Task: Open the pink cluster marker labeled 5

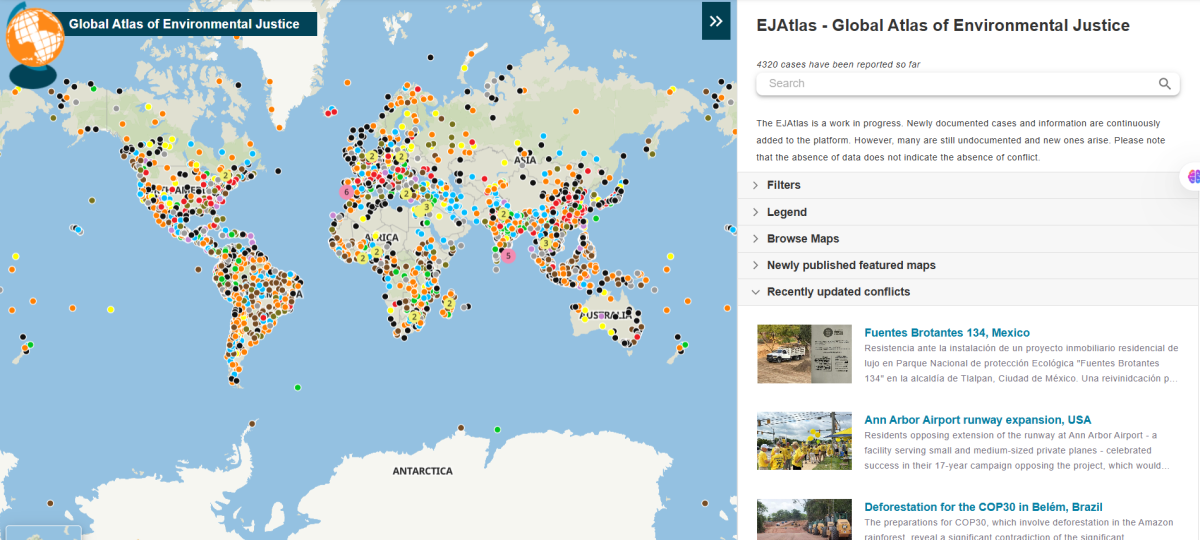Action: point(508,256)
